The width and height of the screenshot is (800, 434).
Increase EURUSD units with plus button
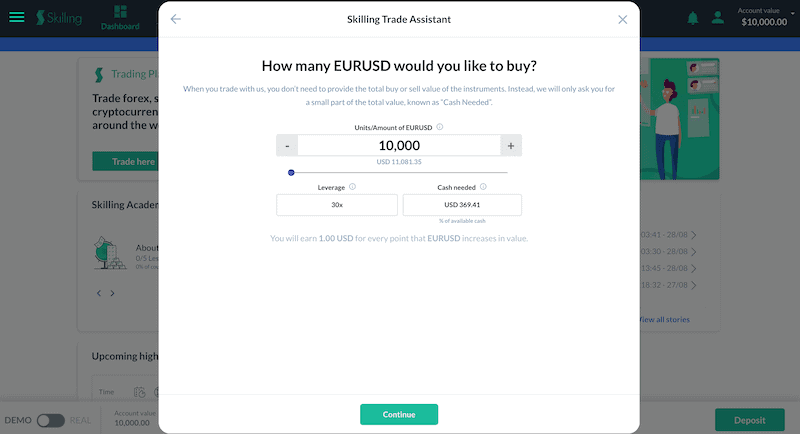[511, 146]
